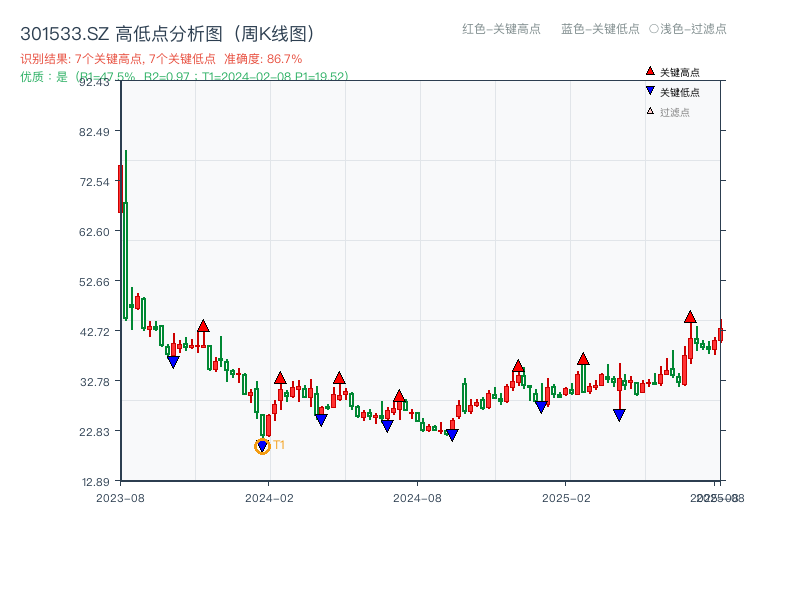The height and width of the screenshot is (600, 800).
Task: Click the blue key-low triangle near 2024-08
Action: pos(453,435)
